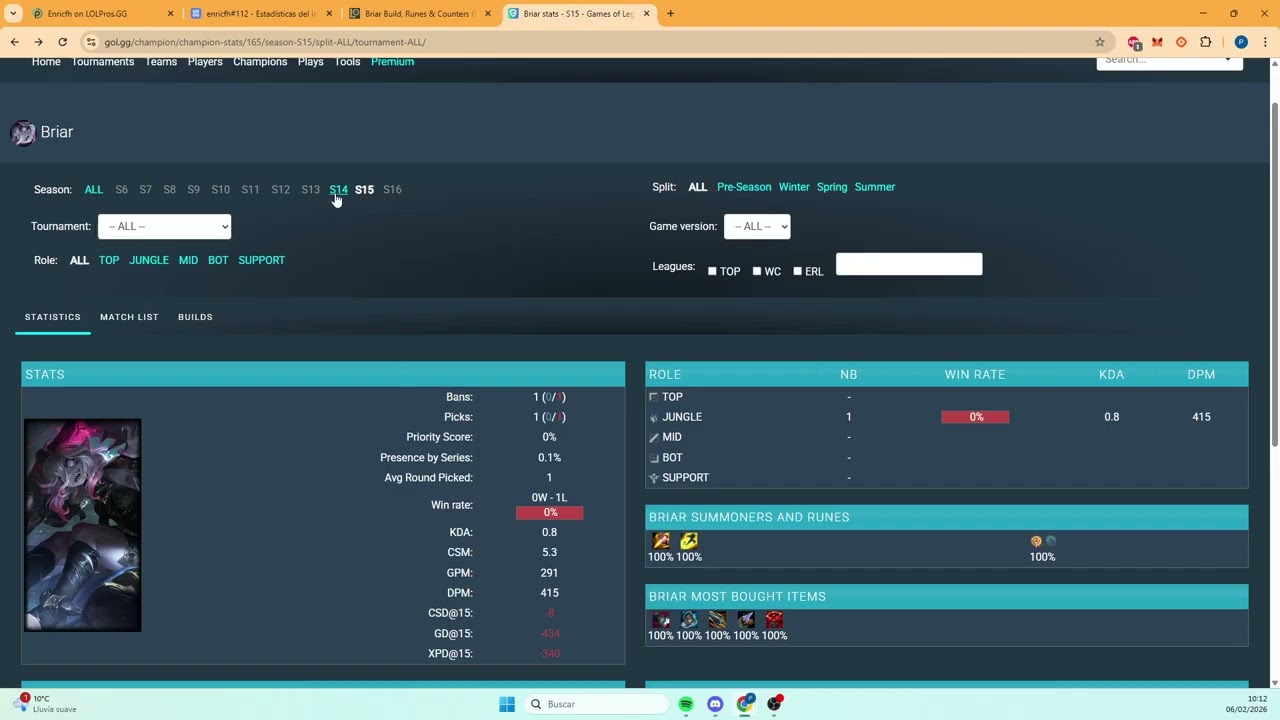Screen dimensions: 1280x720
Task: Open a new browser tab
Action: 670,14
